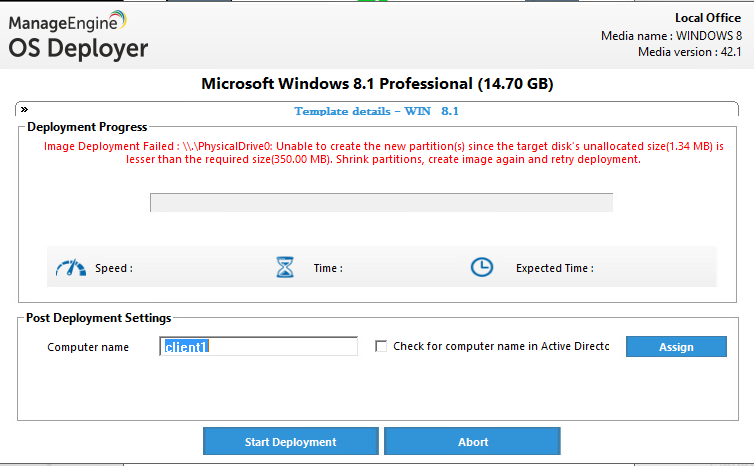Click the clock Expected Time icon
754x466 pixels.
tap(481, 267)
